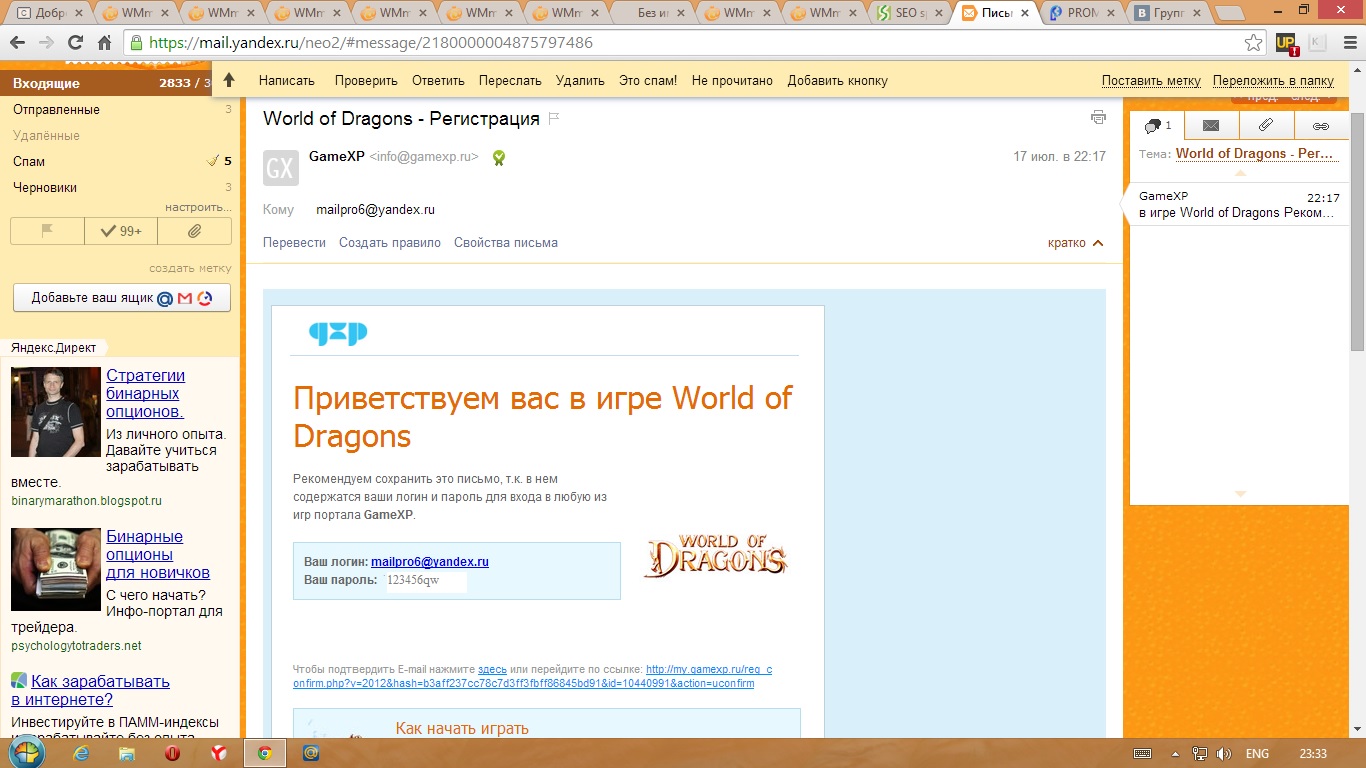Click the GX sender avatar

point(281,168)
